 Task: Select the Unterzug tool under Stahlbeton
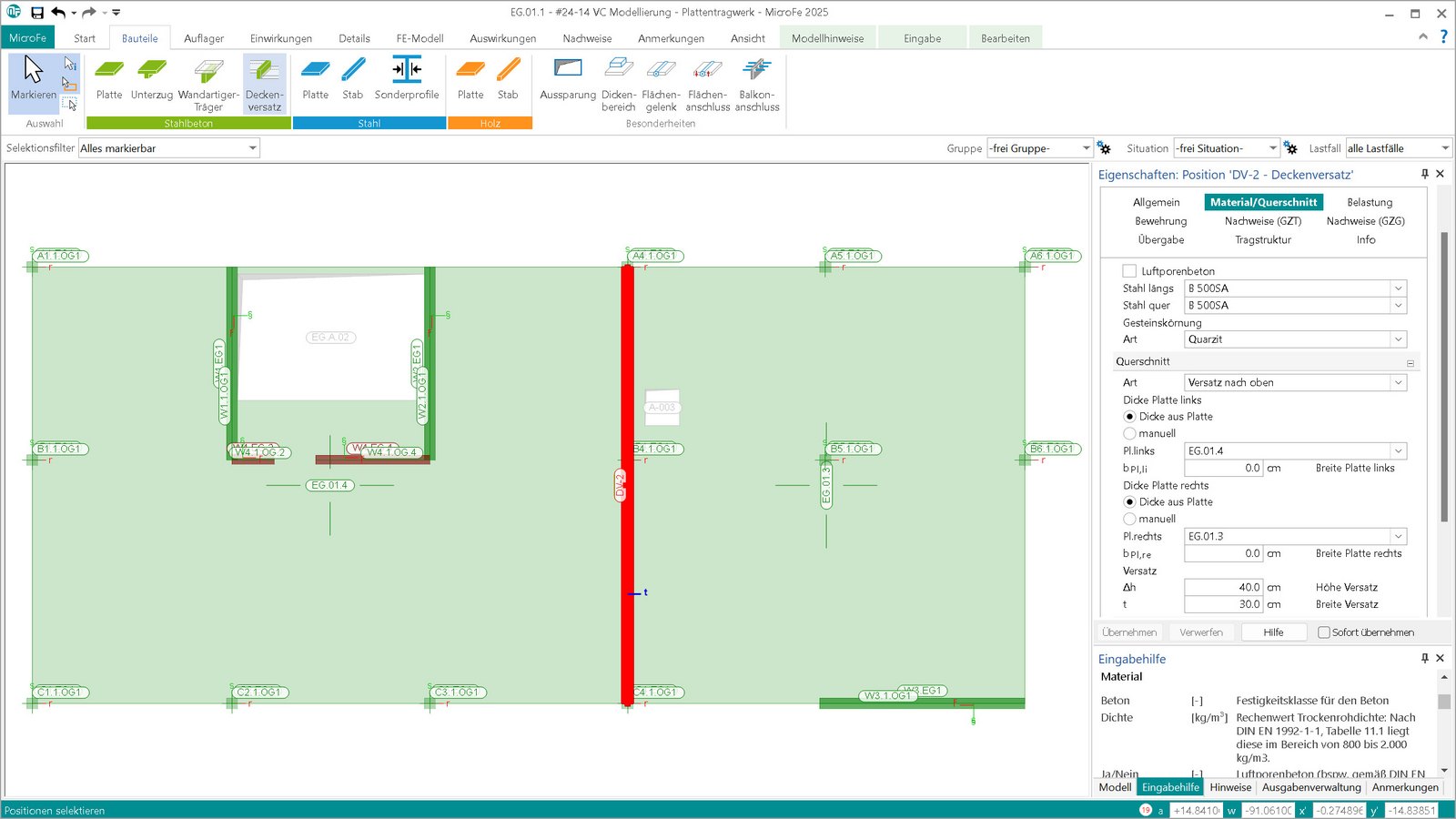(151, 82)
